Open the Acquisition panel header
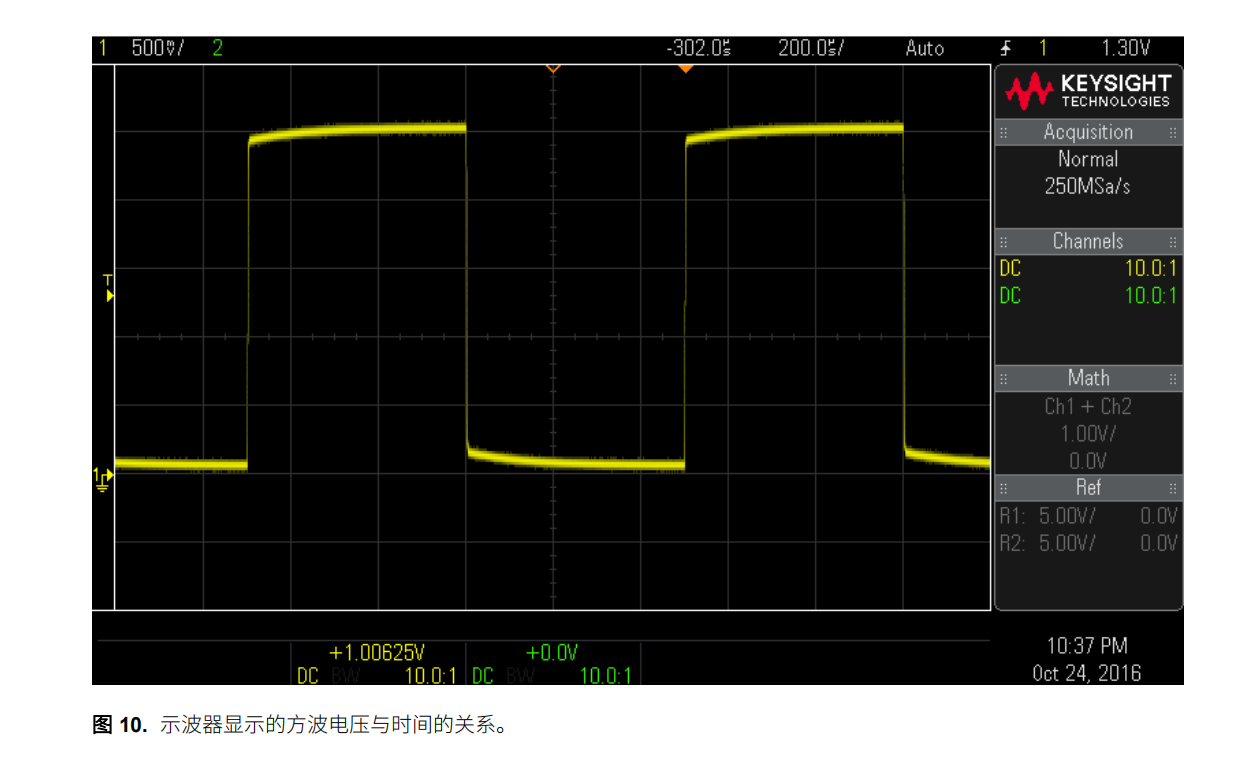 point(1088,132)
